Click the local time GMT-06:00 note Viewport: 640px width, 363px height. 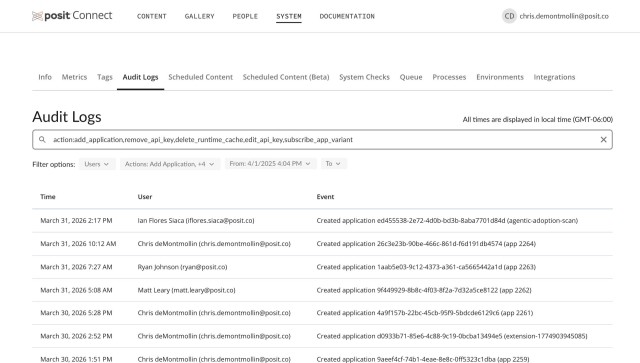point(538,120)
